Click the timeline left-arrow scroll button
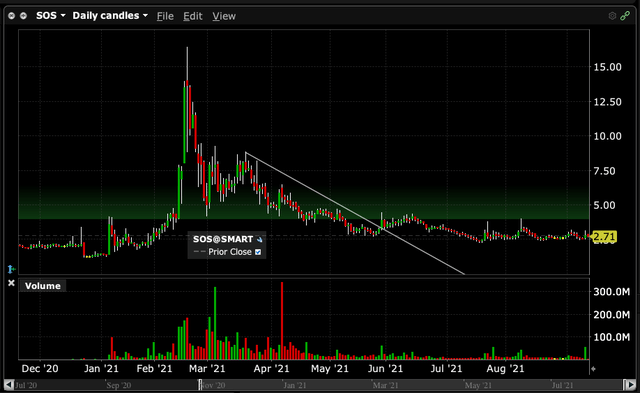This screenshot has width=640, height=393. 9,385
